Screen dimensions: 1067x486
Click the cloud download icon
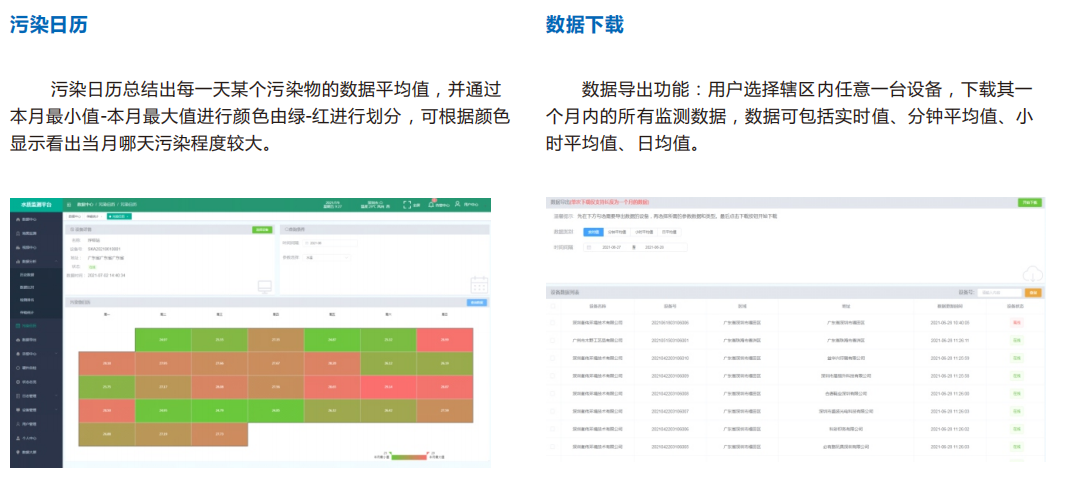(1033, 274)
